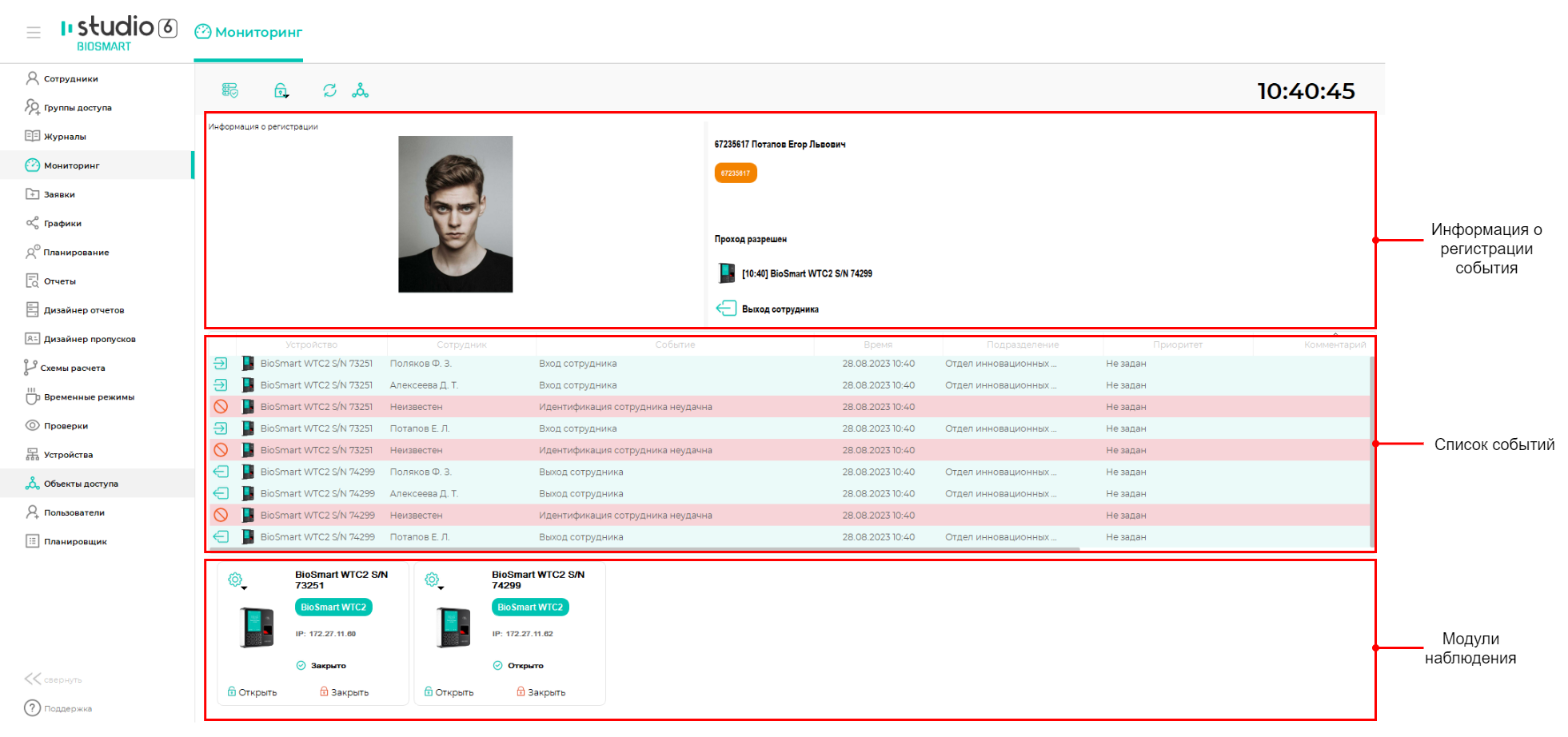Click the server protection toolbar icon

click(230, 90)
